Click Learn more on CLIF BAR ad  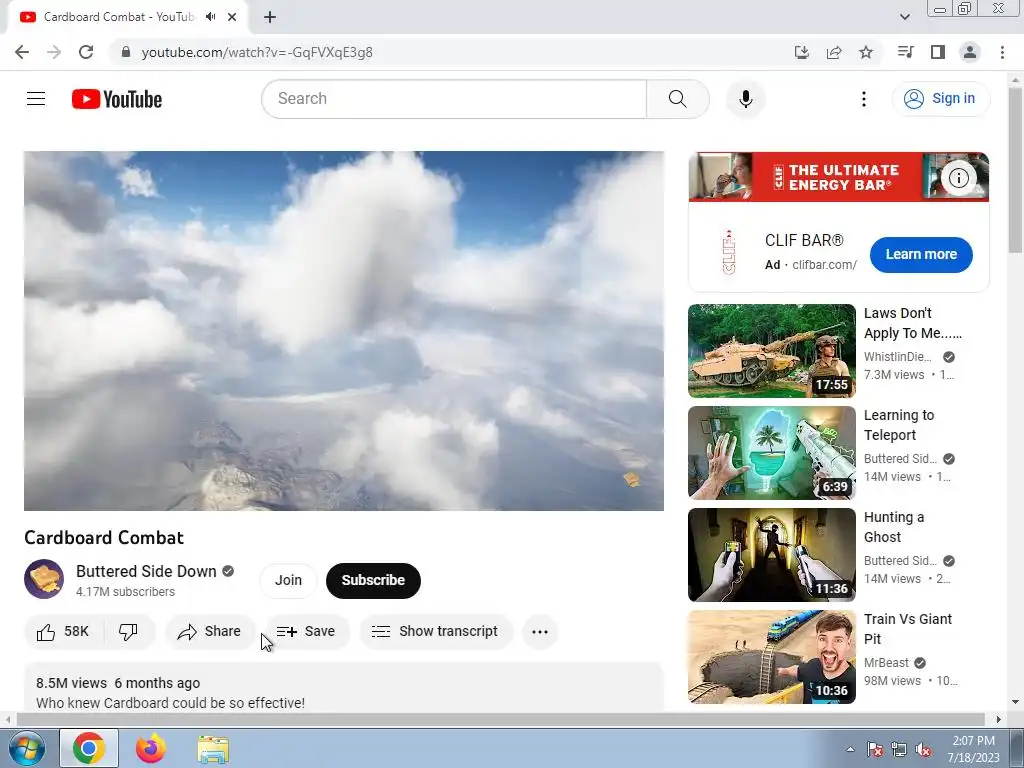click(x=921, y=254)
